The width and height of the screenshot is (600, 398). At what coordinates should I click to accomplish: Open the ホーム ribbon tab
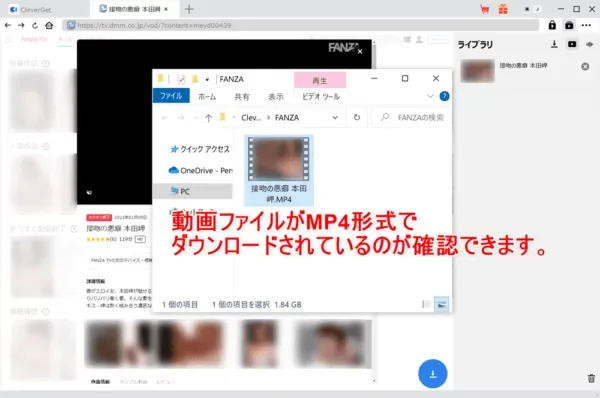click(207, 97)
